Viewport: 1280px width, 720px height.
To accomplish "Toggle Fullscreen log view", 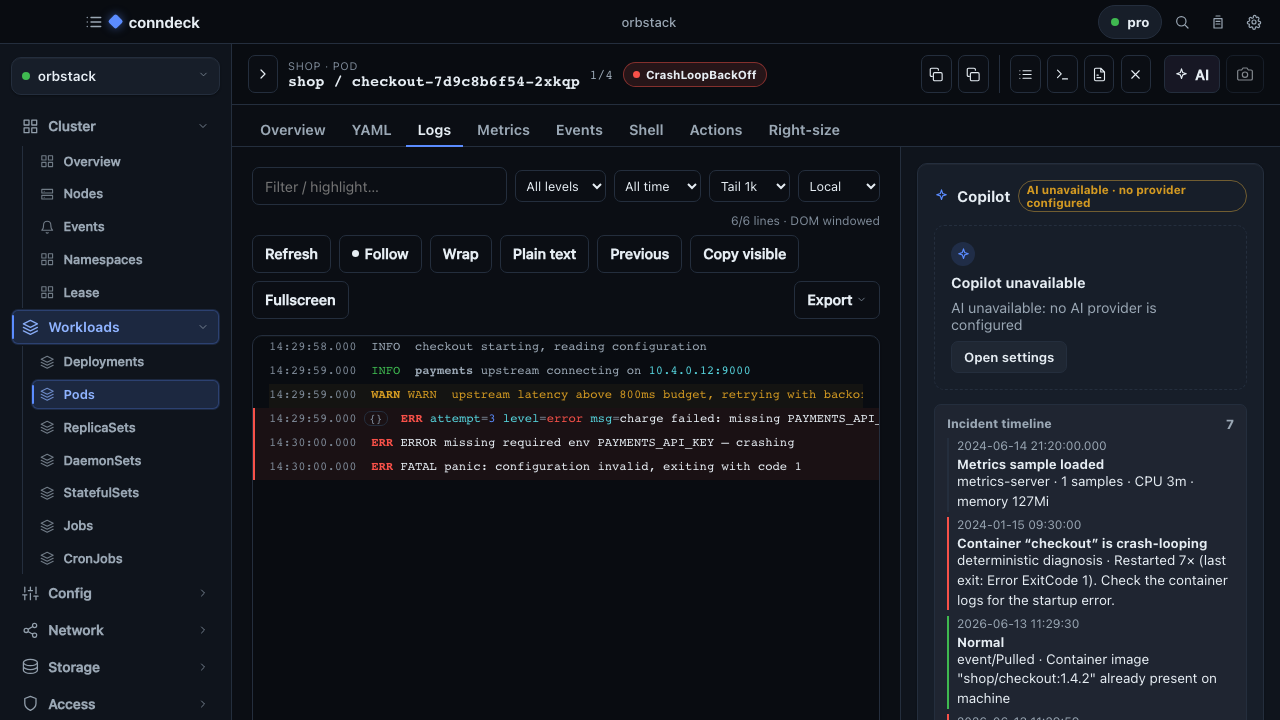I will coord(300,300).
